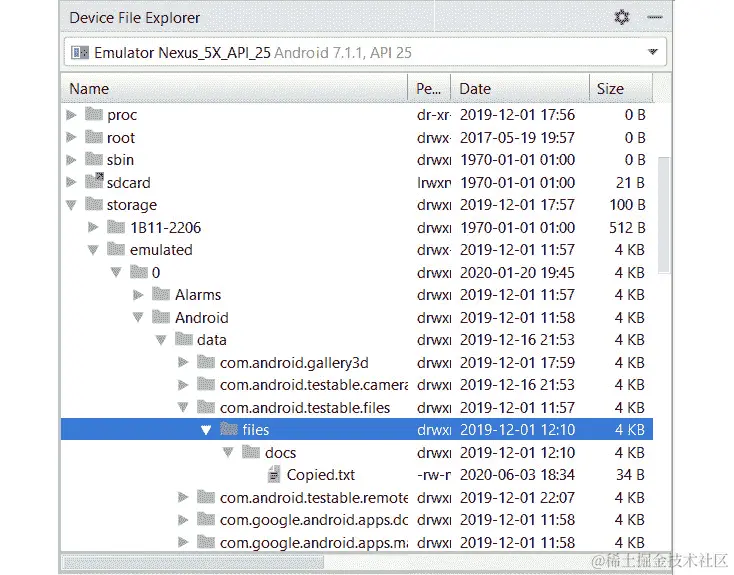Expand the com.google.android.apps.dc folder

tap(183, 519)
